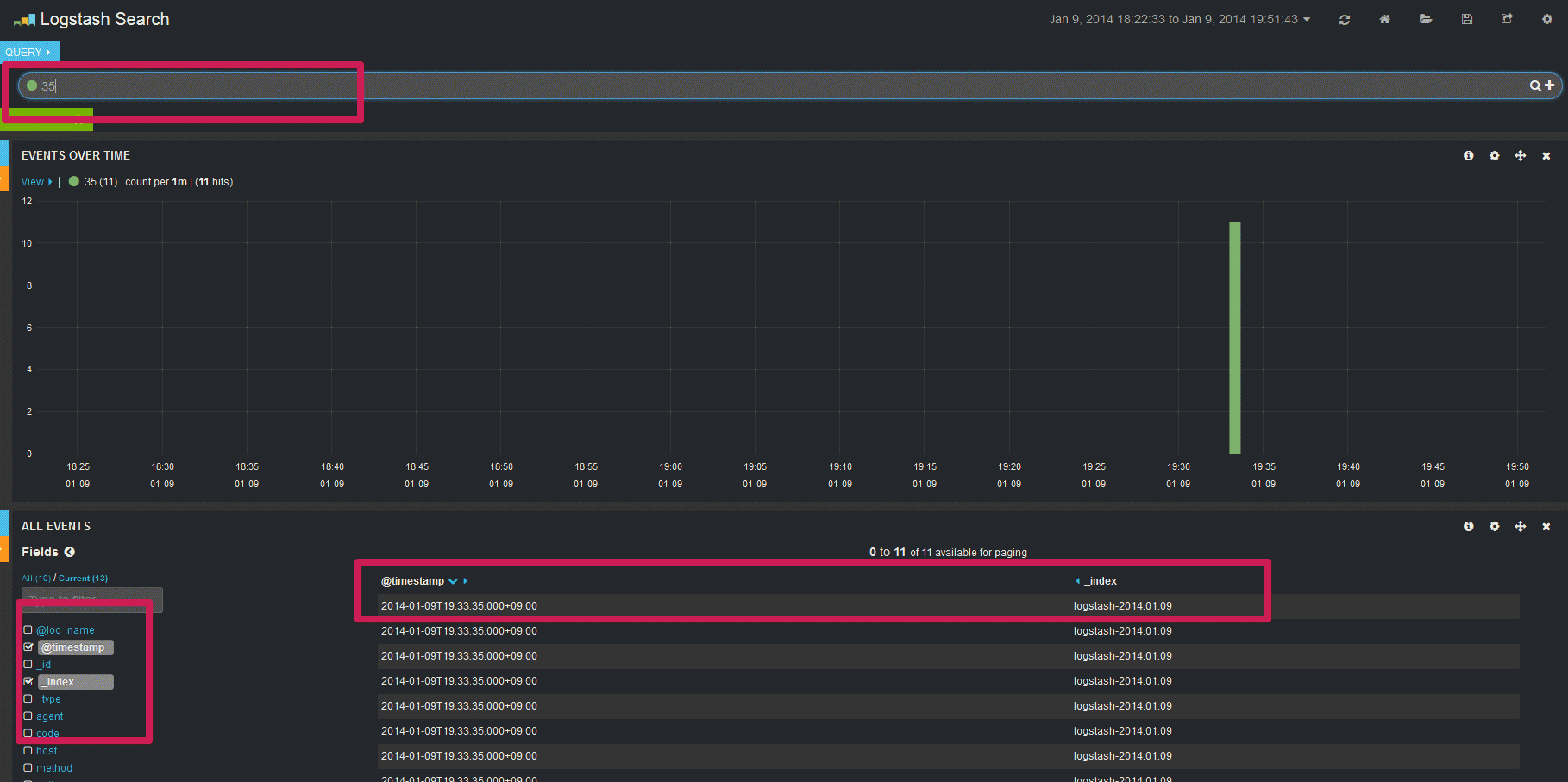This screenshot has width=1568, height=782.
Task: Open dashboard settings gear in top bar
Action: 1547,19
